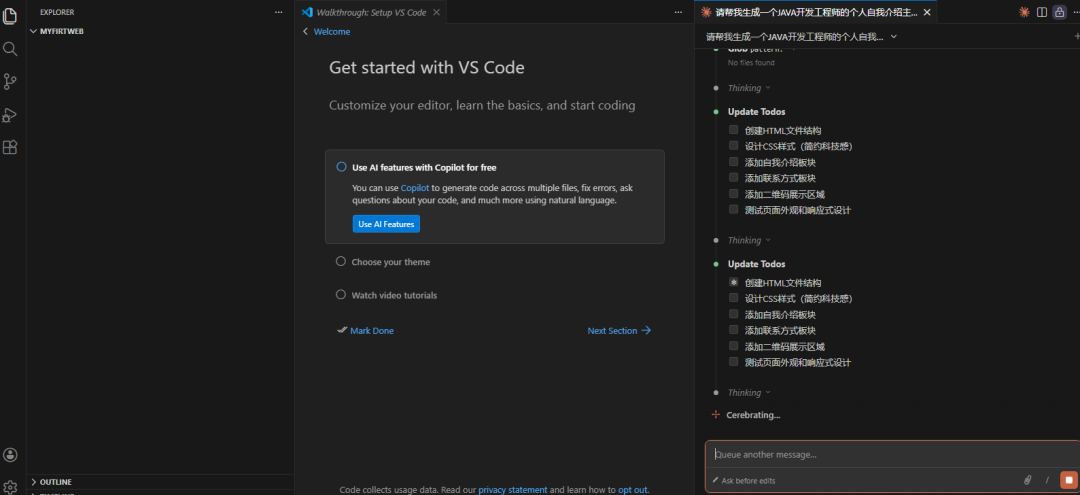1080x495 pixels.
Task: Click the Use AI features with Copilot for free heading
Action: point(424,167)
